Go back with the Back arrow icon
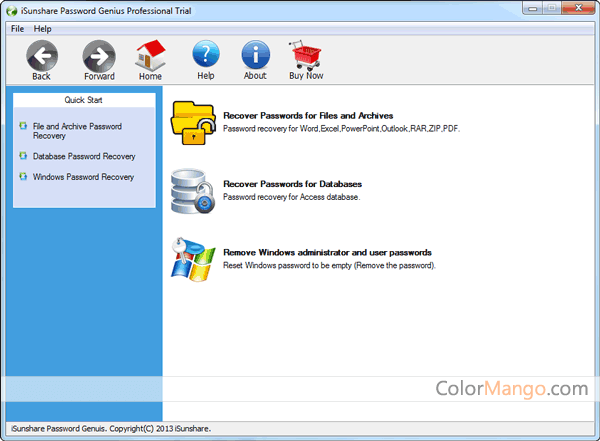The width and height of the screenshot is (600, 441). click(x=42, y=56)
